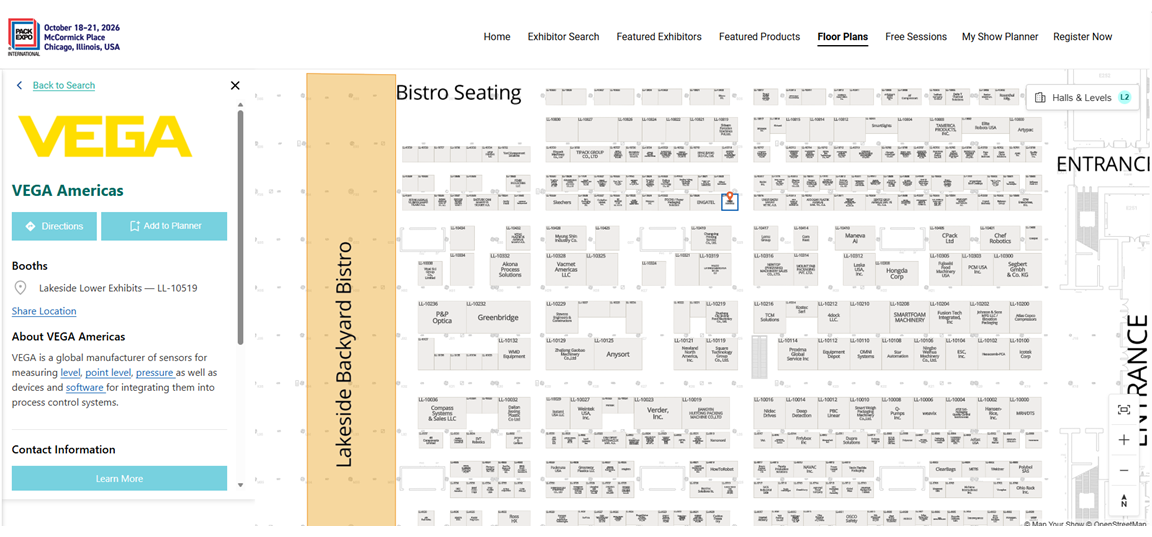Screen dimensions: 1152x537
Task: Click the Greenbridge booth on the map
Action: tap(498, 317)
